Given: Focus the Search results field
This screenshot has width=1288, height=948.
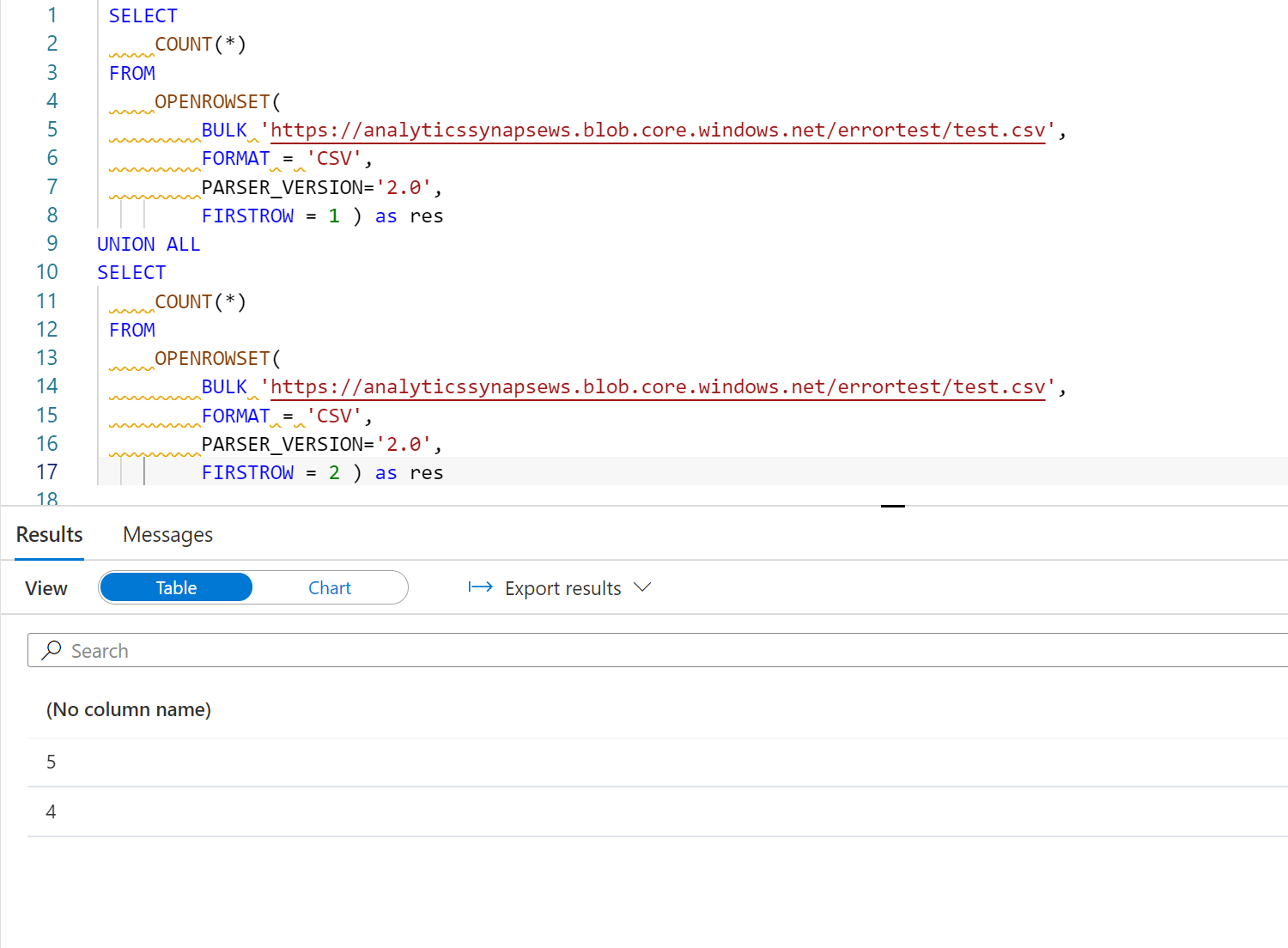Looking at the screenshot, I should 658,650.
